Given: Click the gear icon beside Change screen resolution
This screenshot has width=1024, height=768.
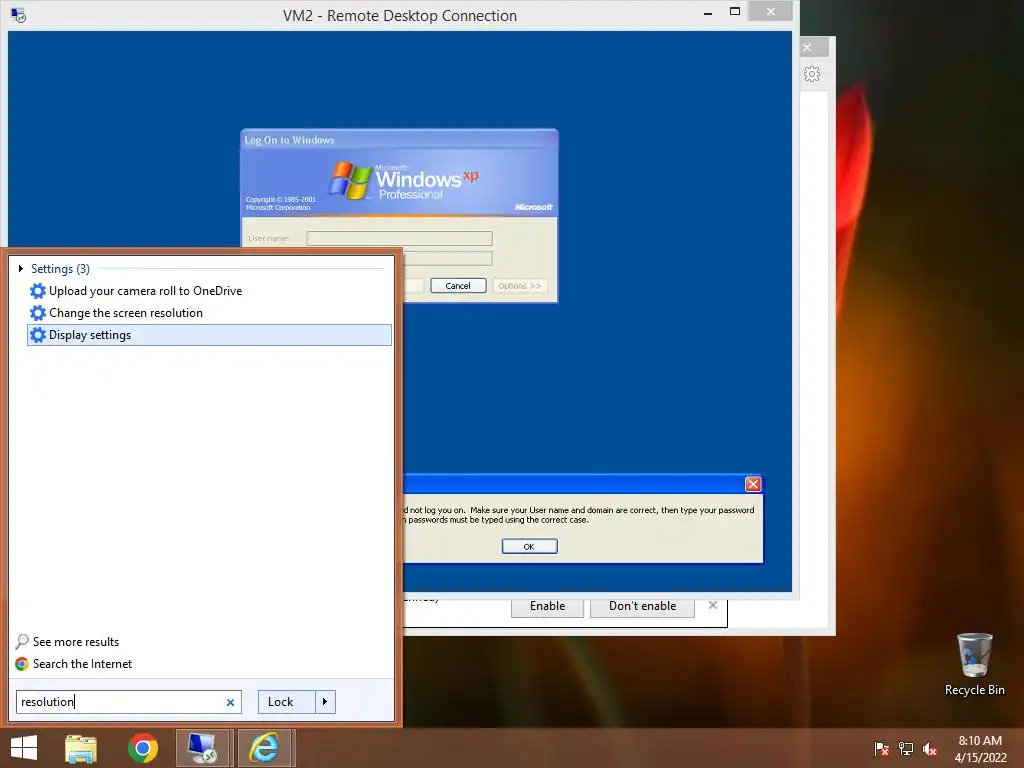Looking at the screenshot, I should tap(38, 313).
